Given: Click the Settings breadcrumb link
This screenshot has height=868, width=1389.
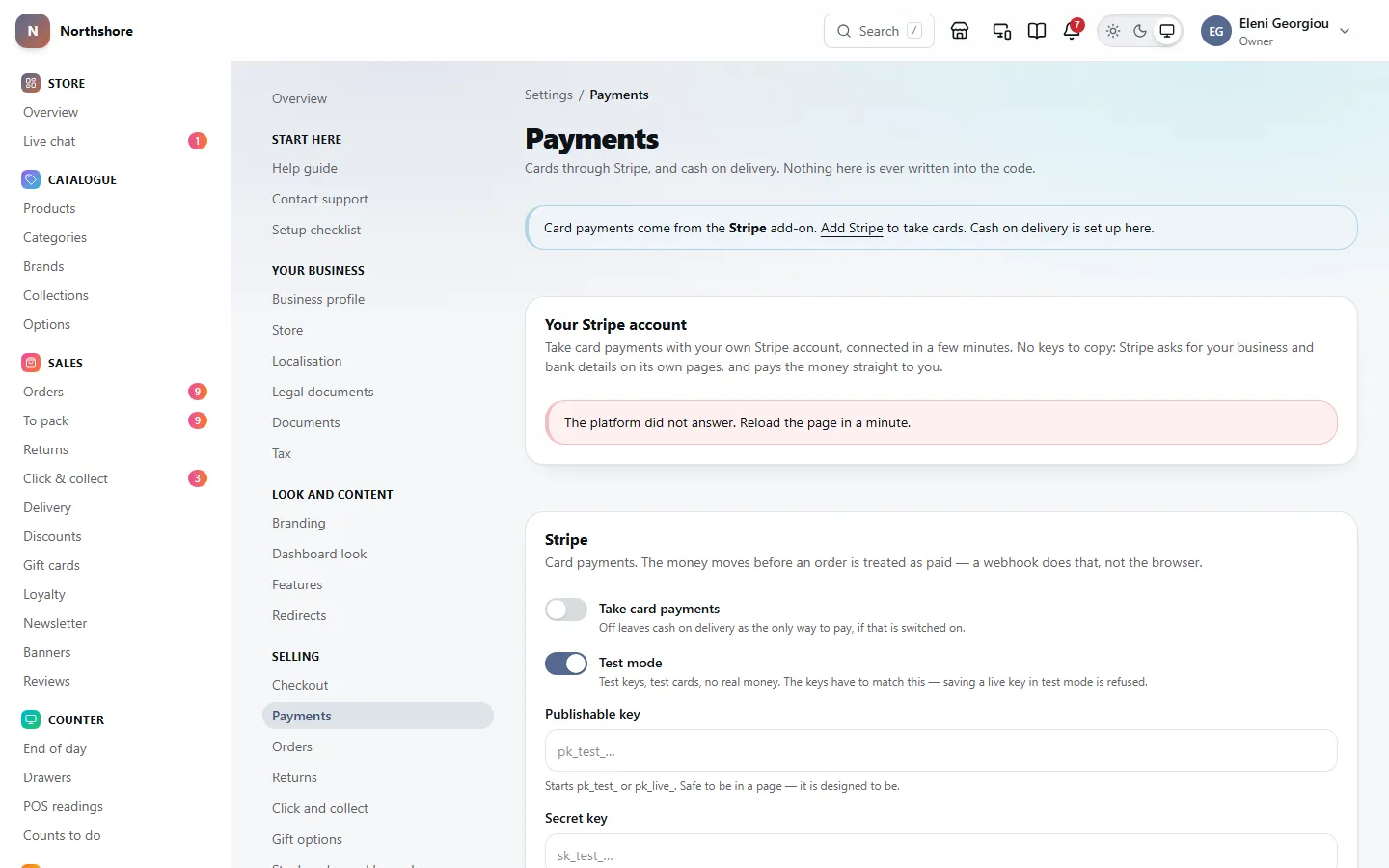Looking at the screenshot, I should coord(549,95).
